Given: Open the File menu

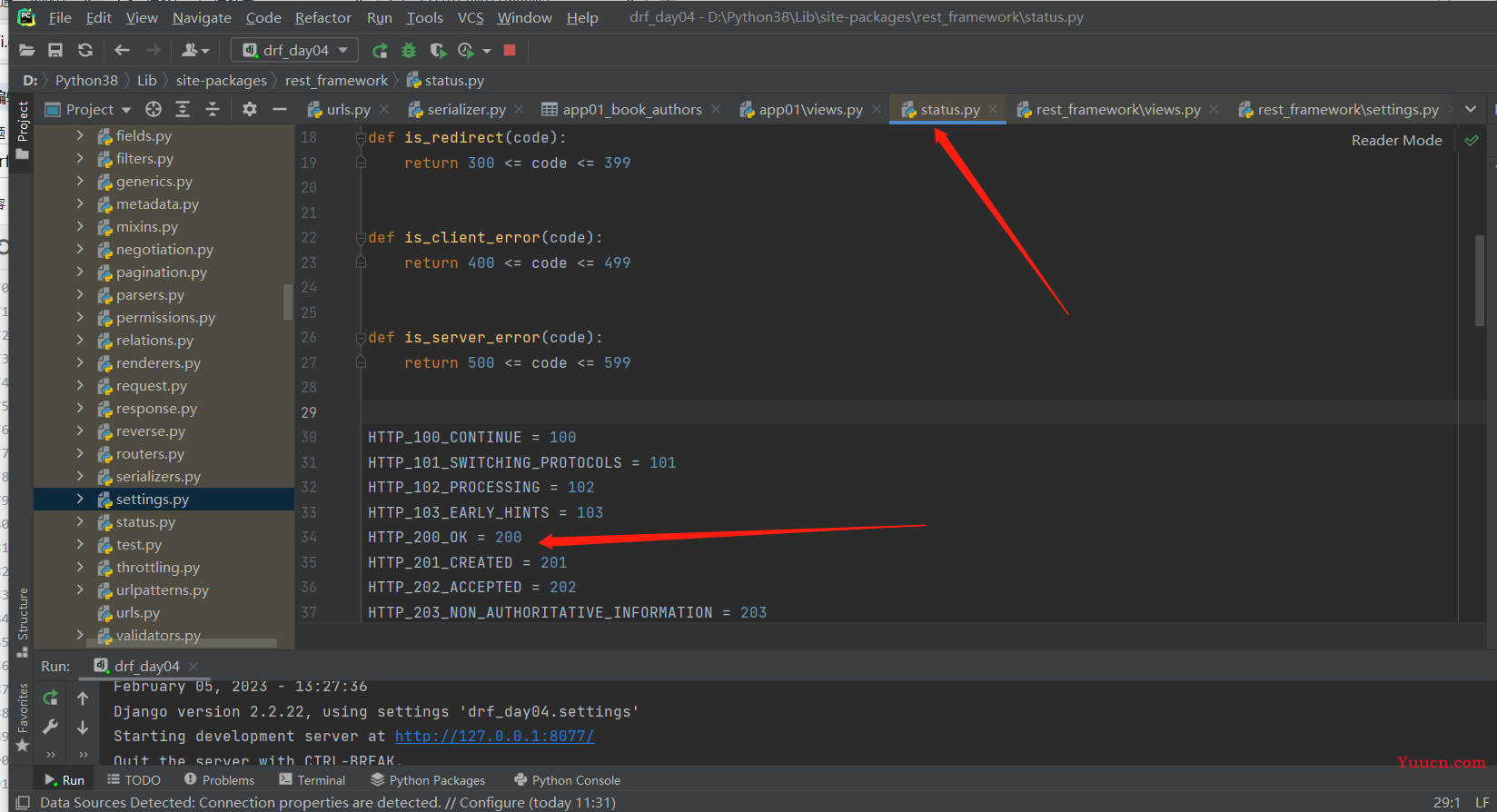Looking at the screenshot, I should coord(60,17).
